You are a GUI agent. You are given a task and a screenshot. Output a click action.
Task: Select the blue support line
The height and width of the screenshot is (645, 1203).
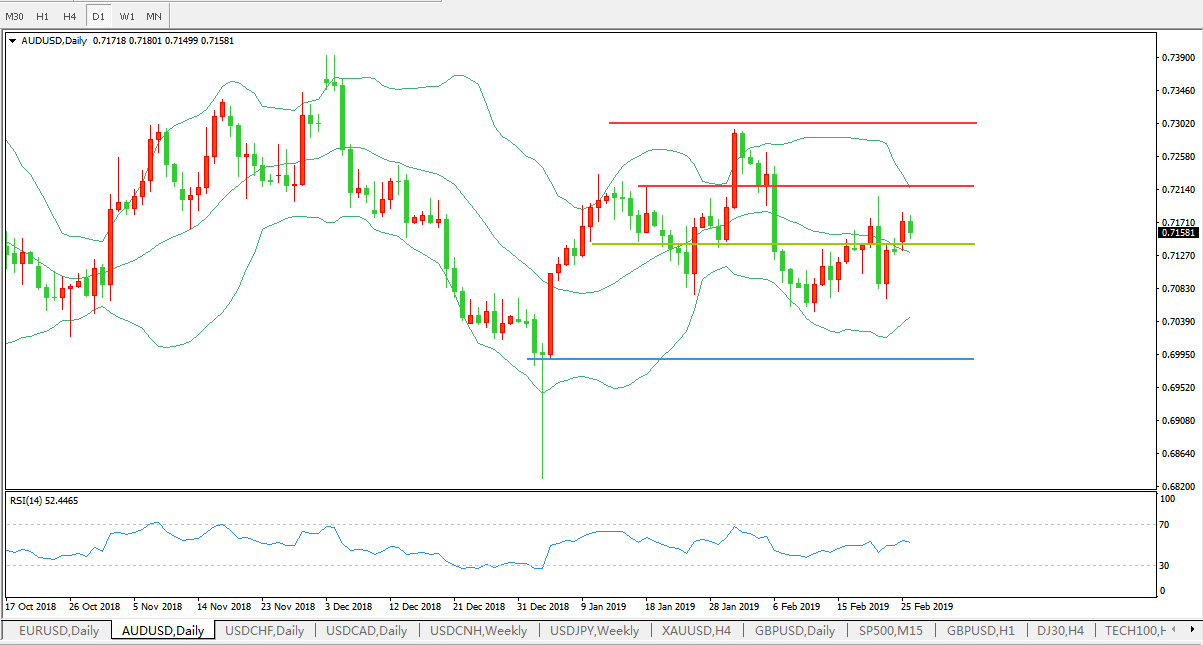750,359
